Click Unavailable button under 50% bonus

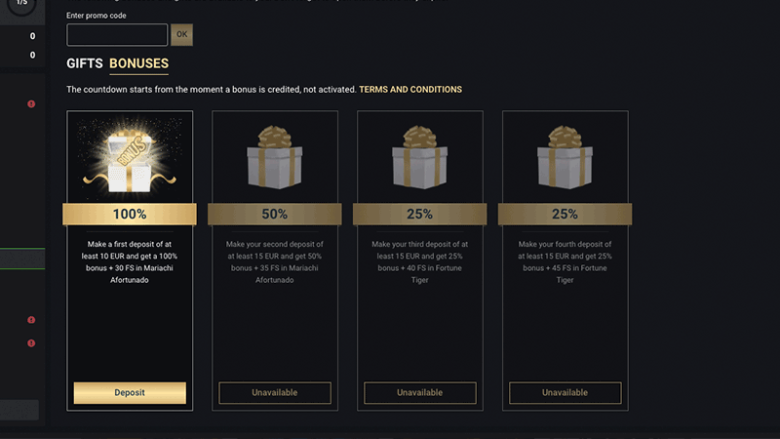tap(275, 393)
